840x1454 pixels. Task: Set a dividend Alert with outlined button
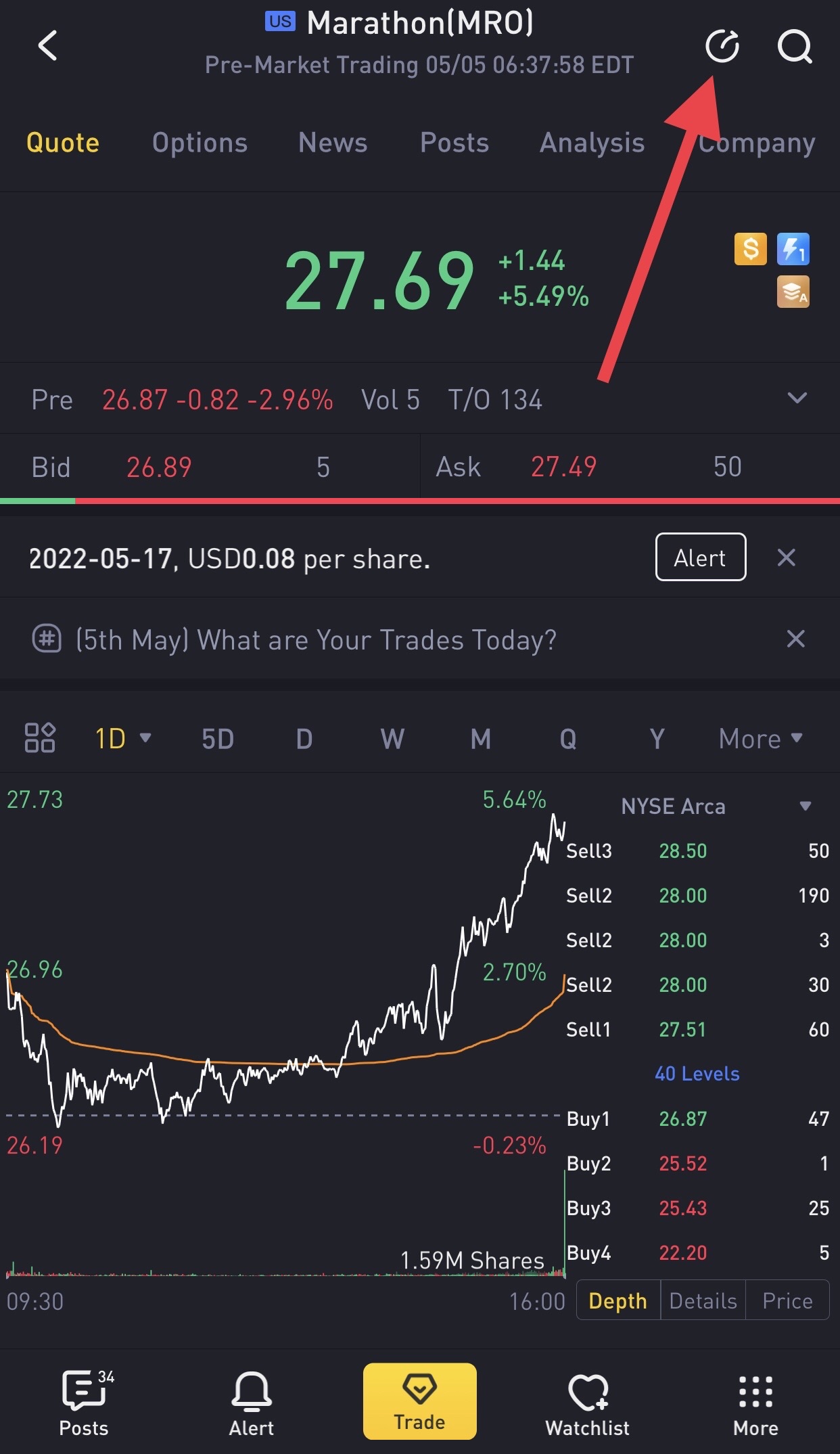point(701,557)
